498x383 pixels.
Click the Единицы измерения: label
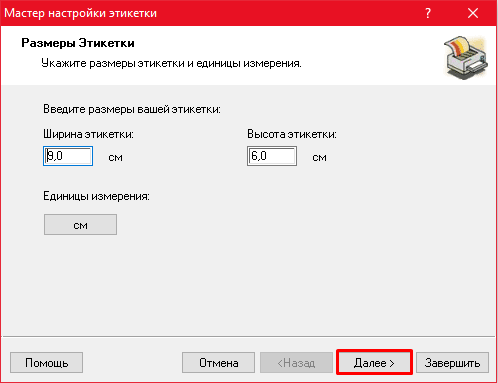[x=96, y=196]
